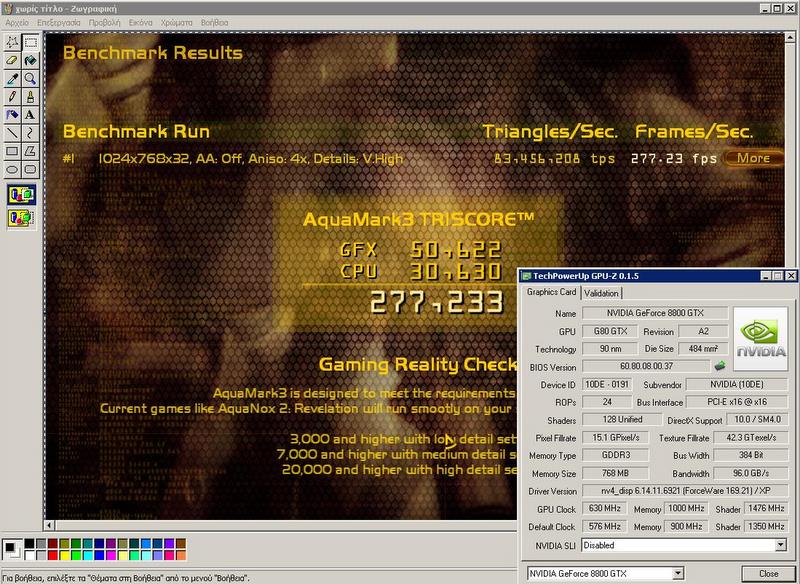800x584 pixels.
Task: Select the Curve tool
Action: pyautogui.click(x=30, y=133)
